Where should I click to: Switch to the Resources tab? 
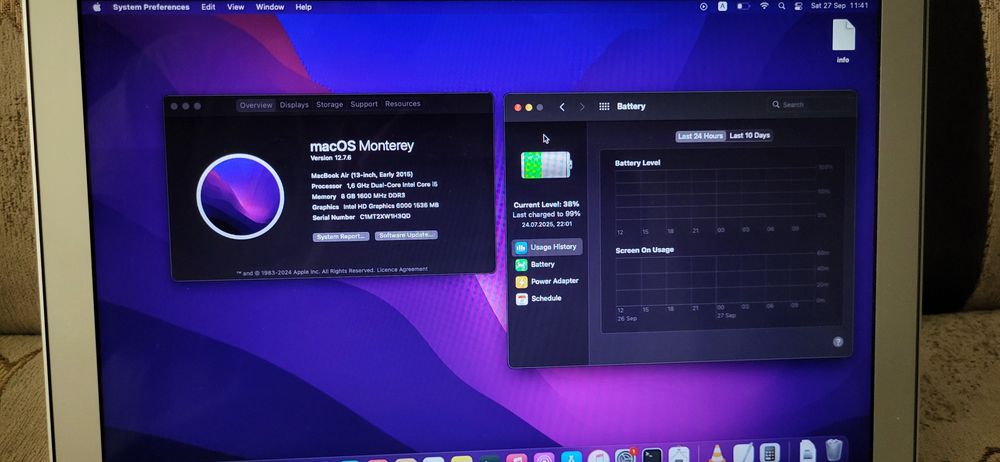(x=402, y=103)
